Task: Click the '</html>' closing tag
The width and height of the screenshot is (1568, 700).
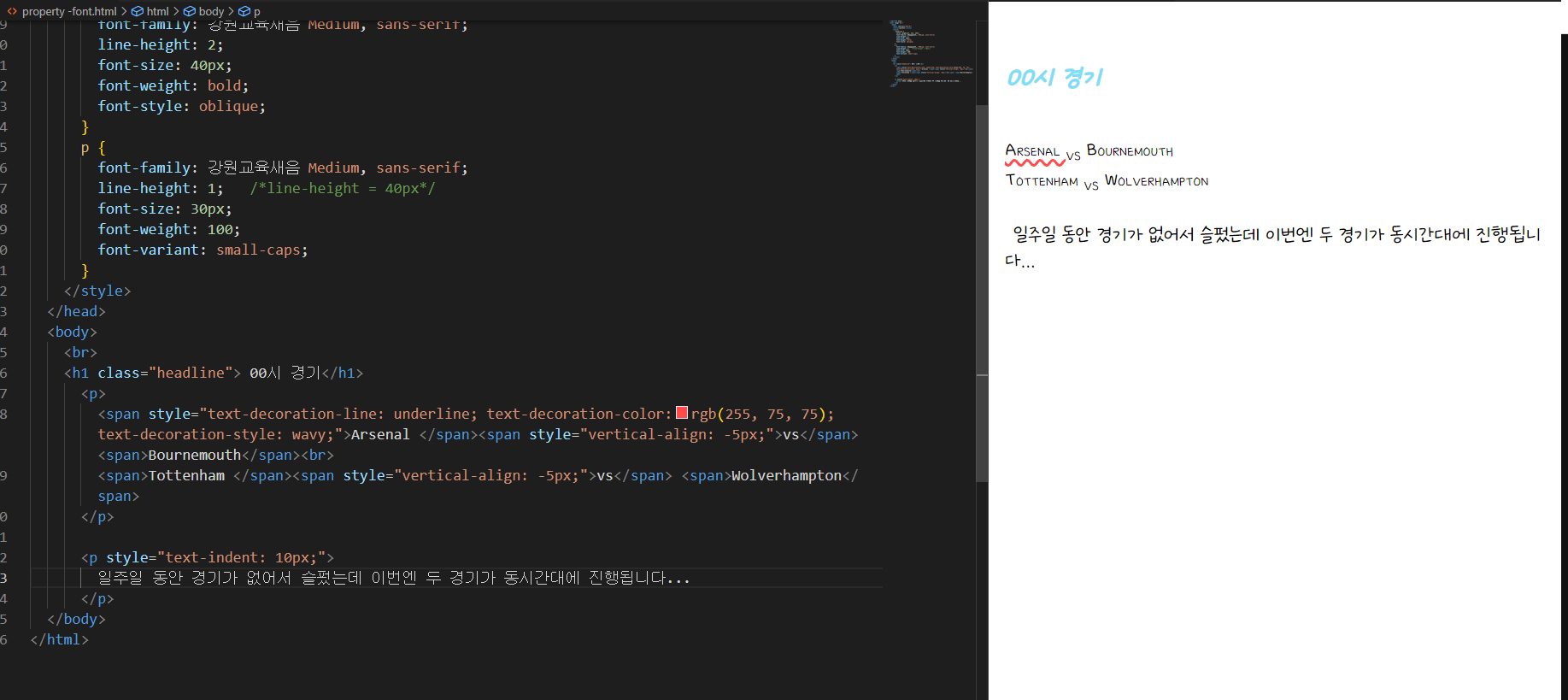Action: pyautogui.click(x=59, y=639)
